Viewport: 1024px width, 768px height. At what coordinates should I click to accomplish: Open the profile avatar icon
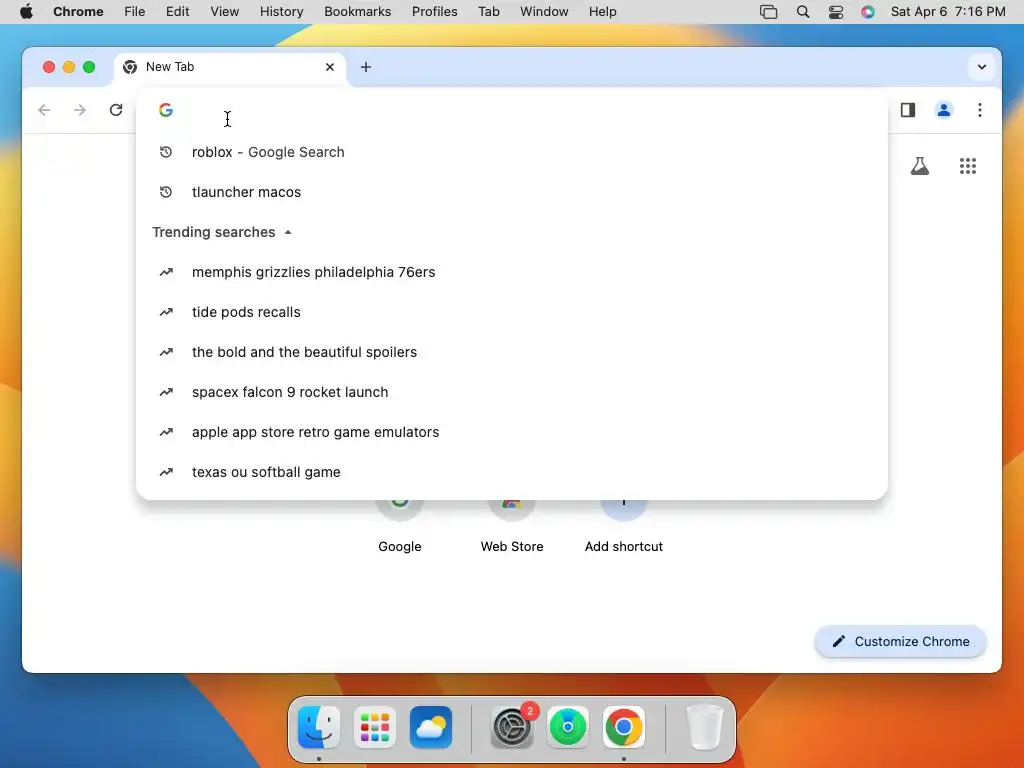(x=944, y=110)
